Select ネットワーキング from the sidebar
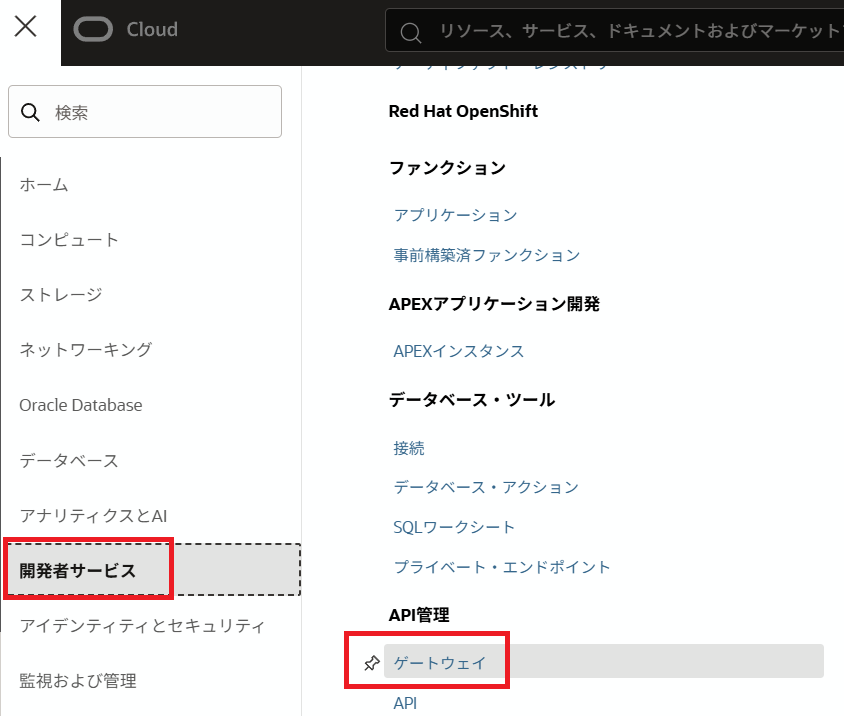The image size is (844, 716). (86, 350)
